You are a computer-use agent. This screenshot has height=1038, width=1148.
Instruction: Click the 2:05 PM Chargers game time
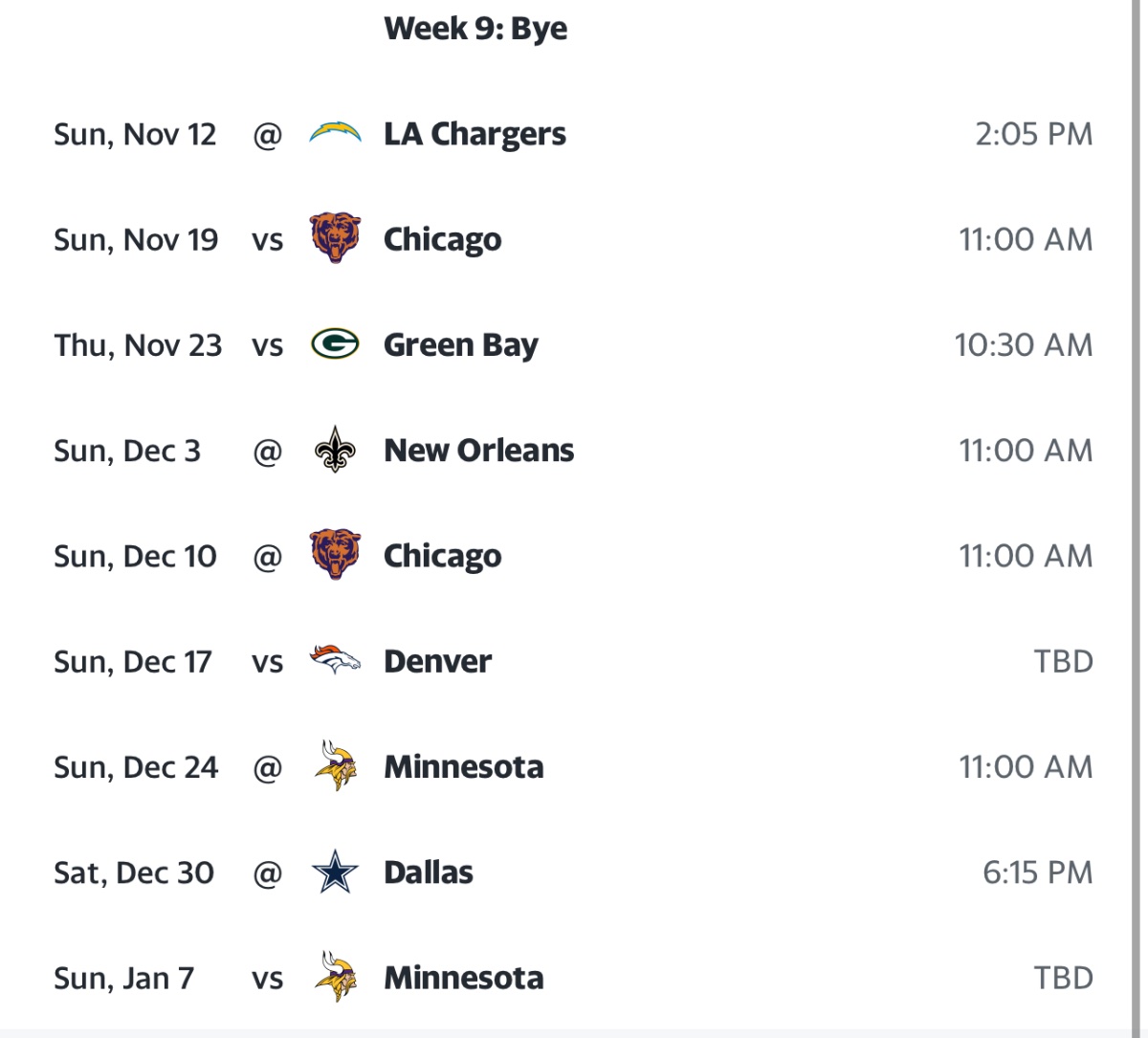point(1033,135)
